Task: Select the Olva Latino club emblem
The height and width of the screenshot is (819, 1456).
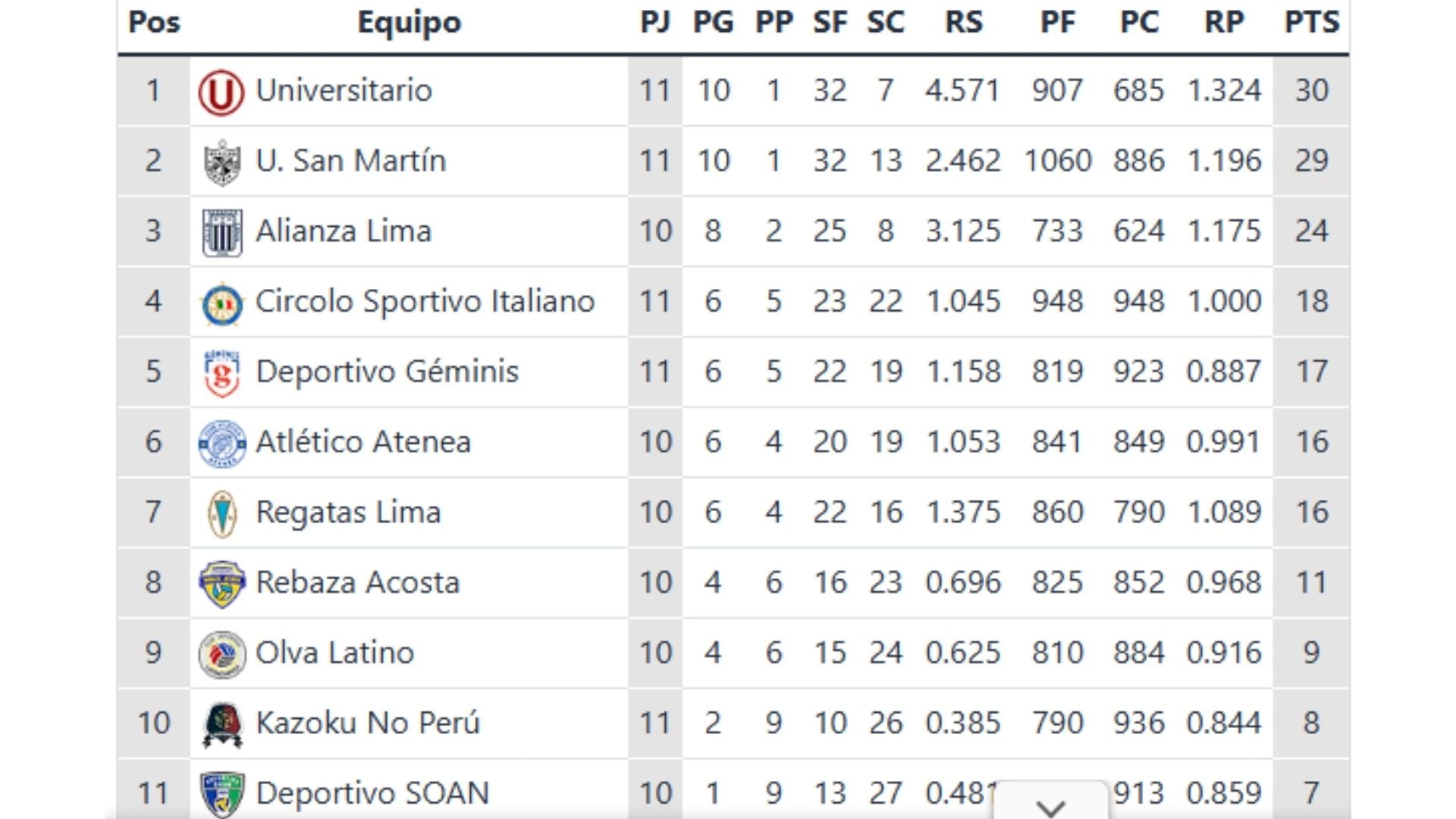Action: pos(221,652)
